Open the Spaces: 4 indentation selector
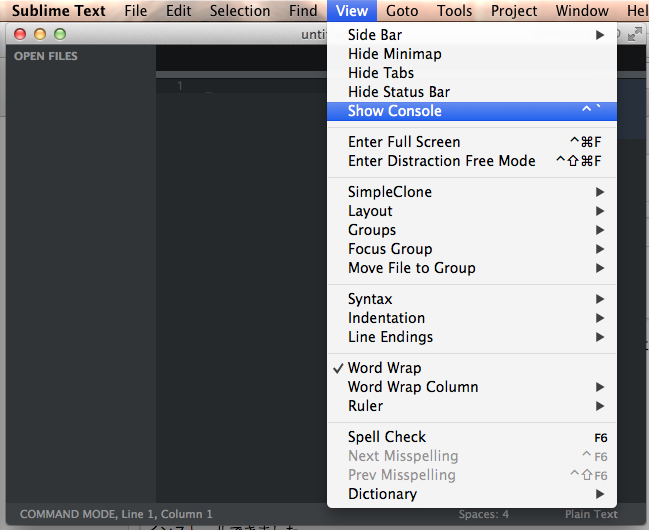This screenshot has width=649, height=530. point(483,514)
